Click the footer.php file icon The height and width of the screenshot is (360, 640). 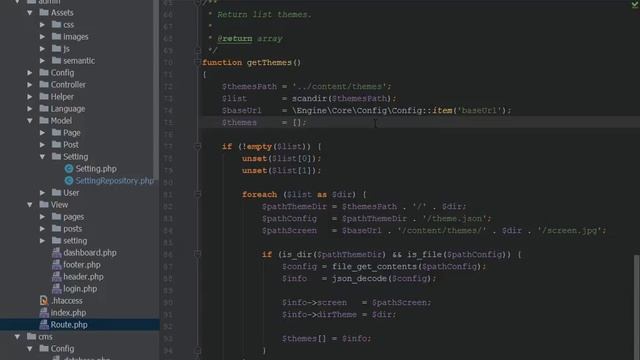(x=57, y=264)
